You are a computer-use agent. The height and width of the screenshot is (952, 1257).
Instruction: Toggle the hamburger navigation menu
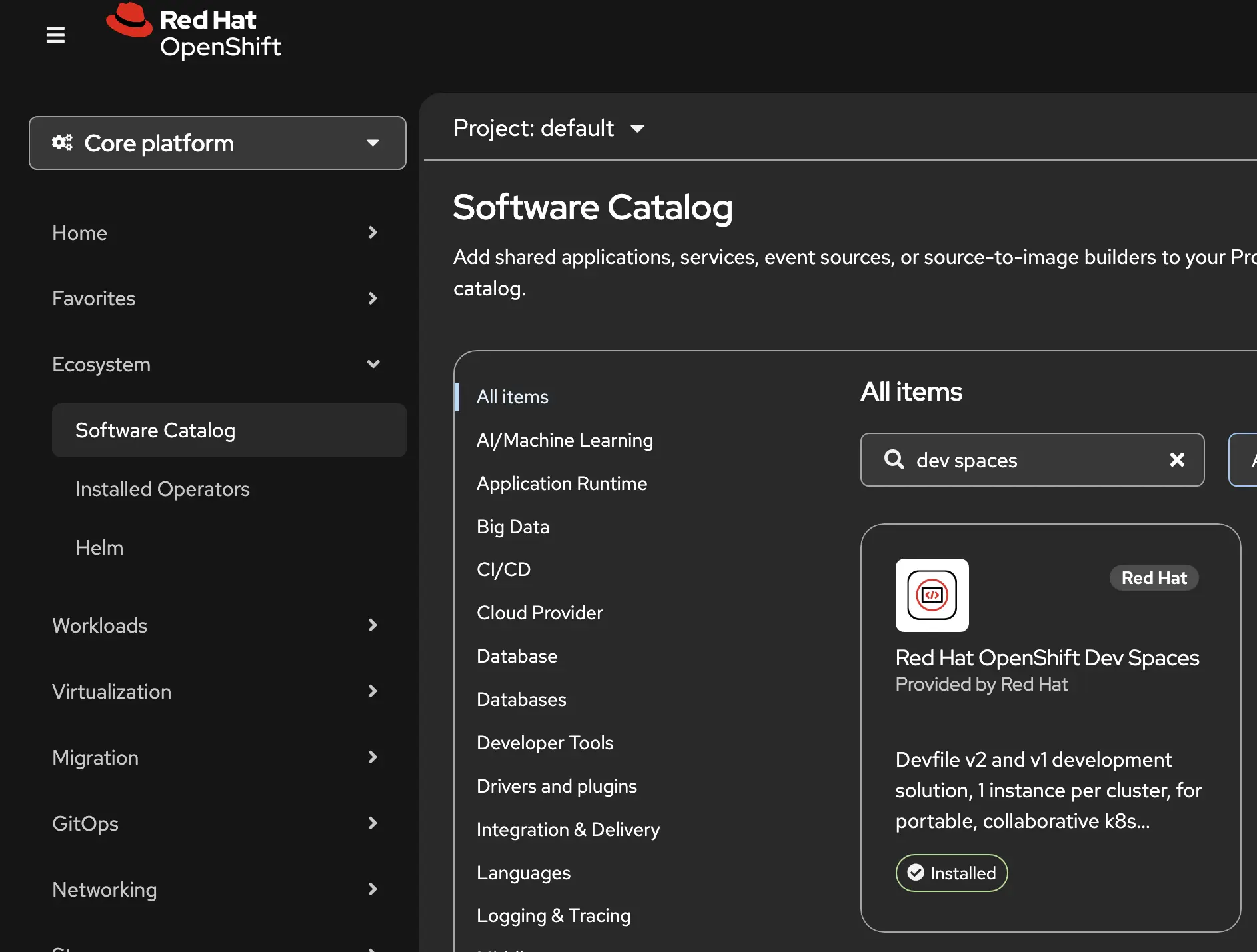tap(55, 35)
